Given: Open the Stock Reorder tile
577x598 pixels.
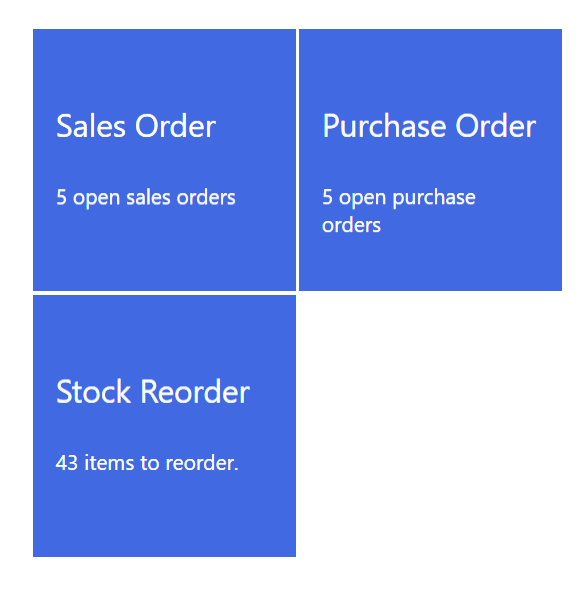Looking at the screenshot, I should pyautogui.click(x=164, y=426).
